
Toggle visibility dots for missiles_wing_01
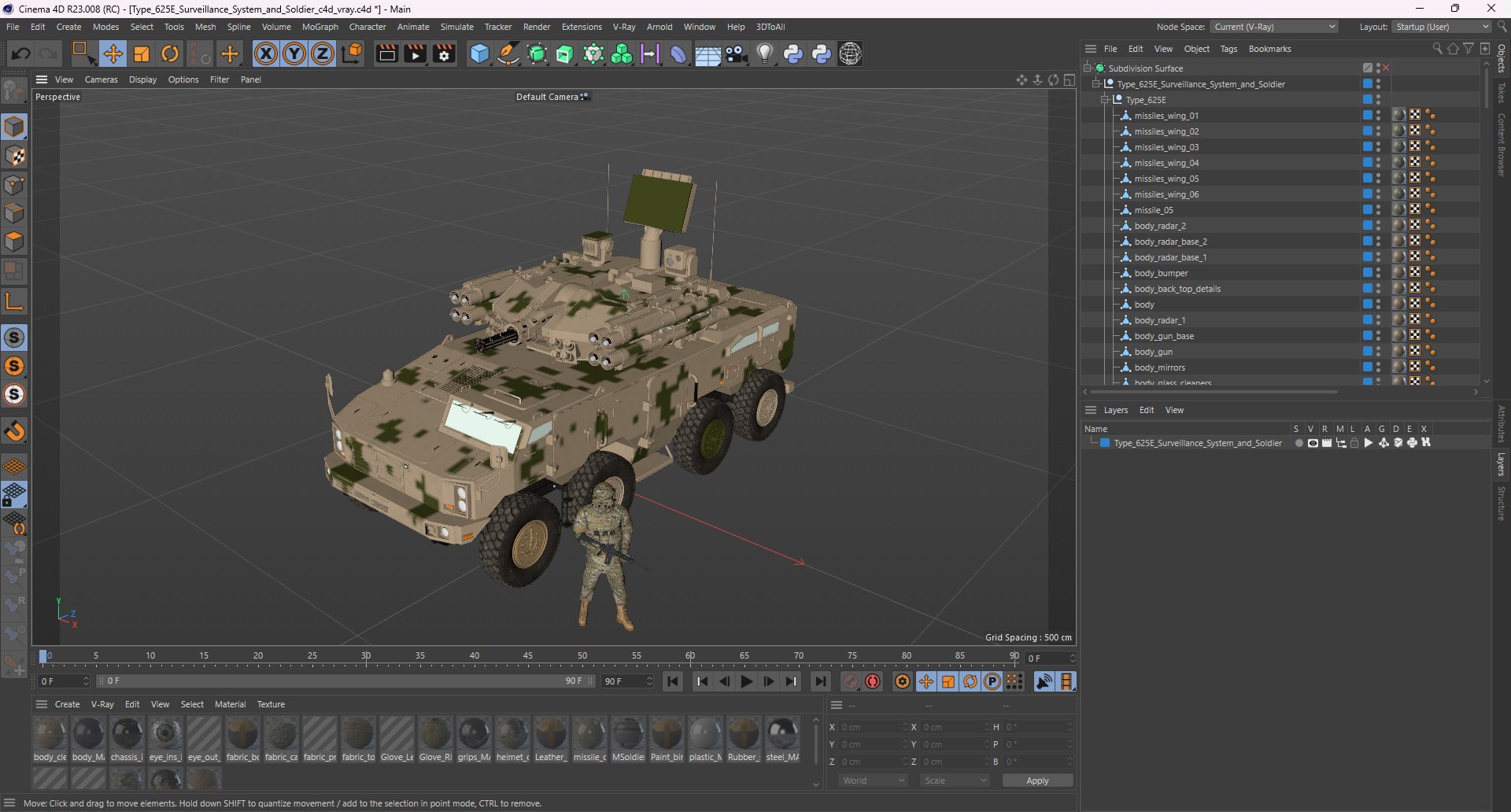pyautogui.click(x=1378, y=115)
